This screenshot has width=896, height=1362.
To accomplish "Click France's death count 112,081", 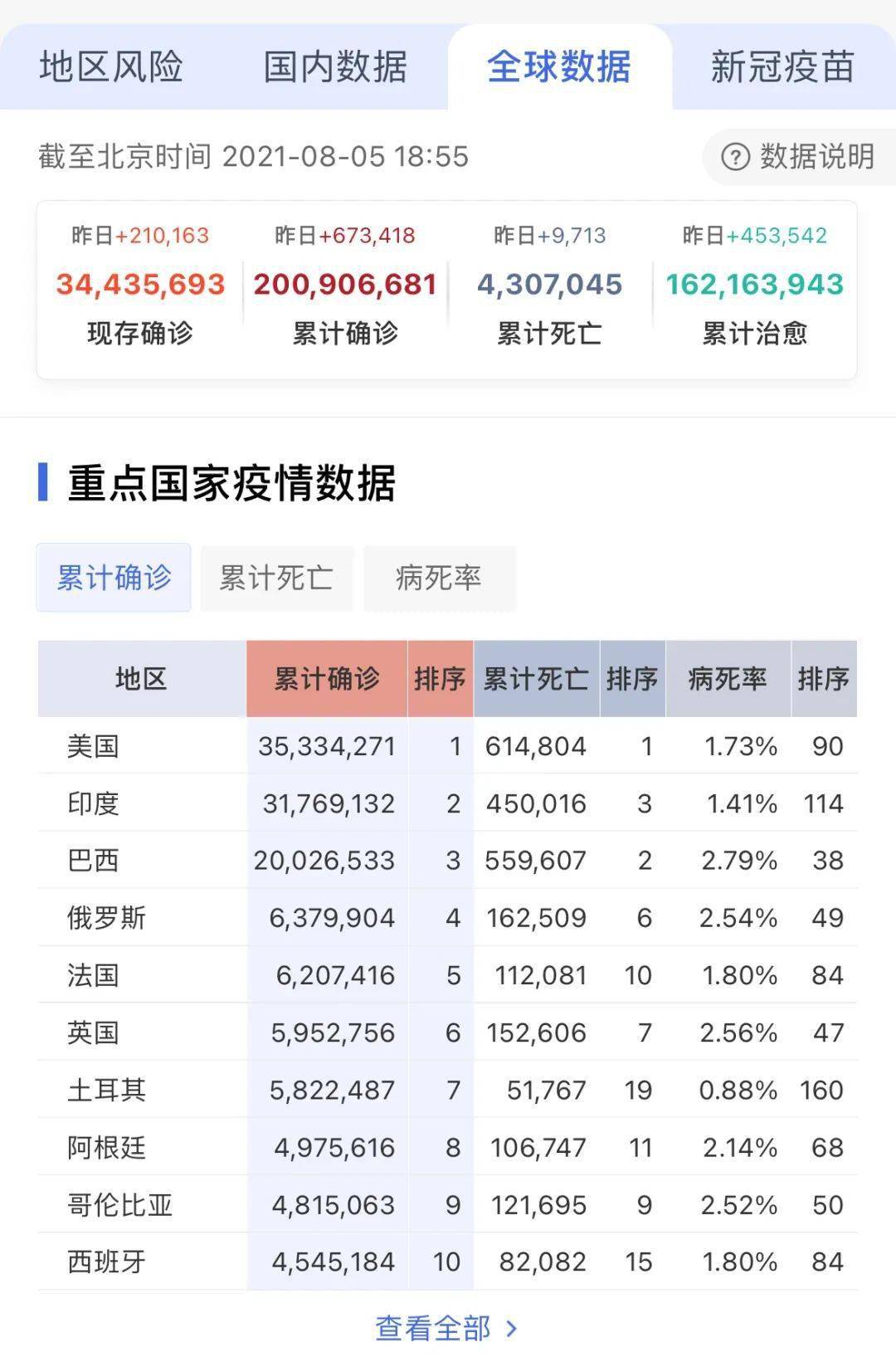I will 541,975.
